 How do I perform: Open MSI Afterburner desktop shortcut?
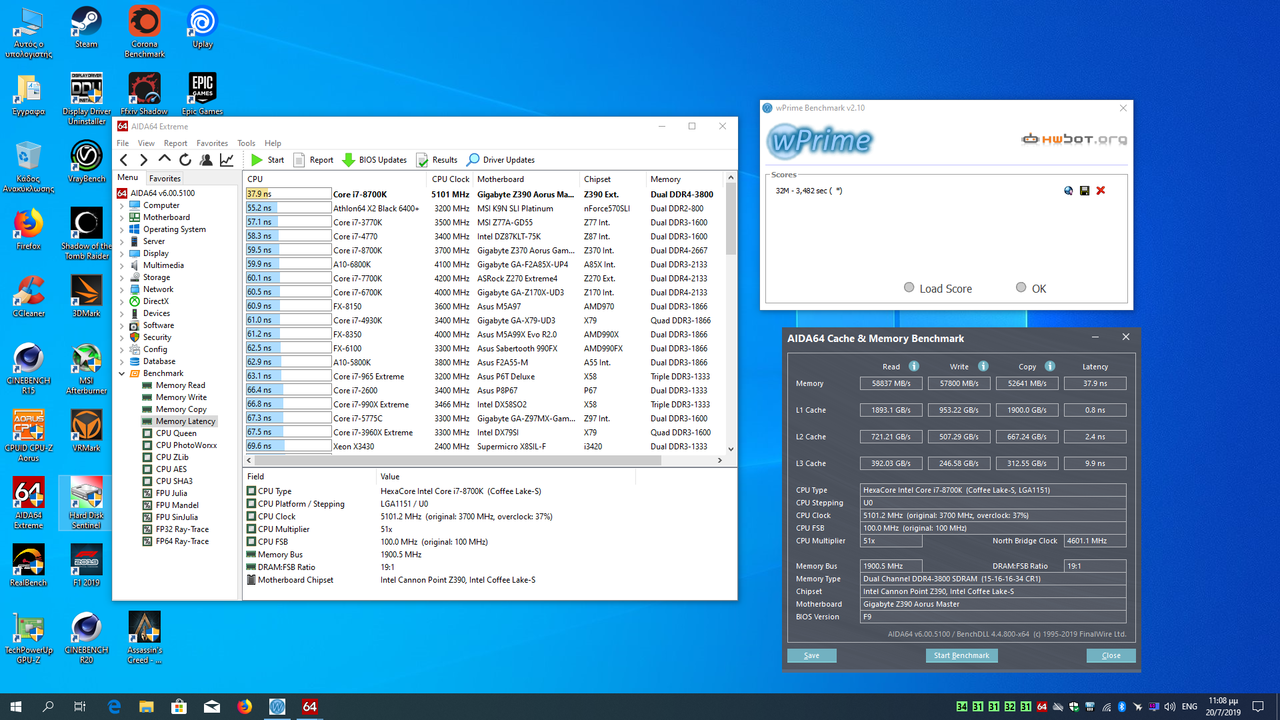coord(86,369)
